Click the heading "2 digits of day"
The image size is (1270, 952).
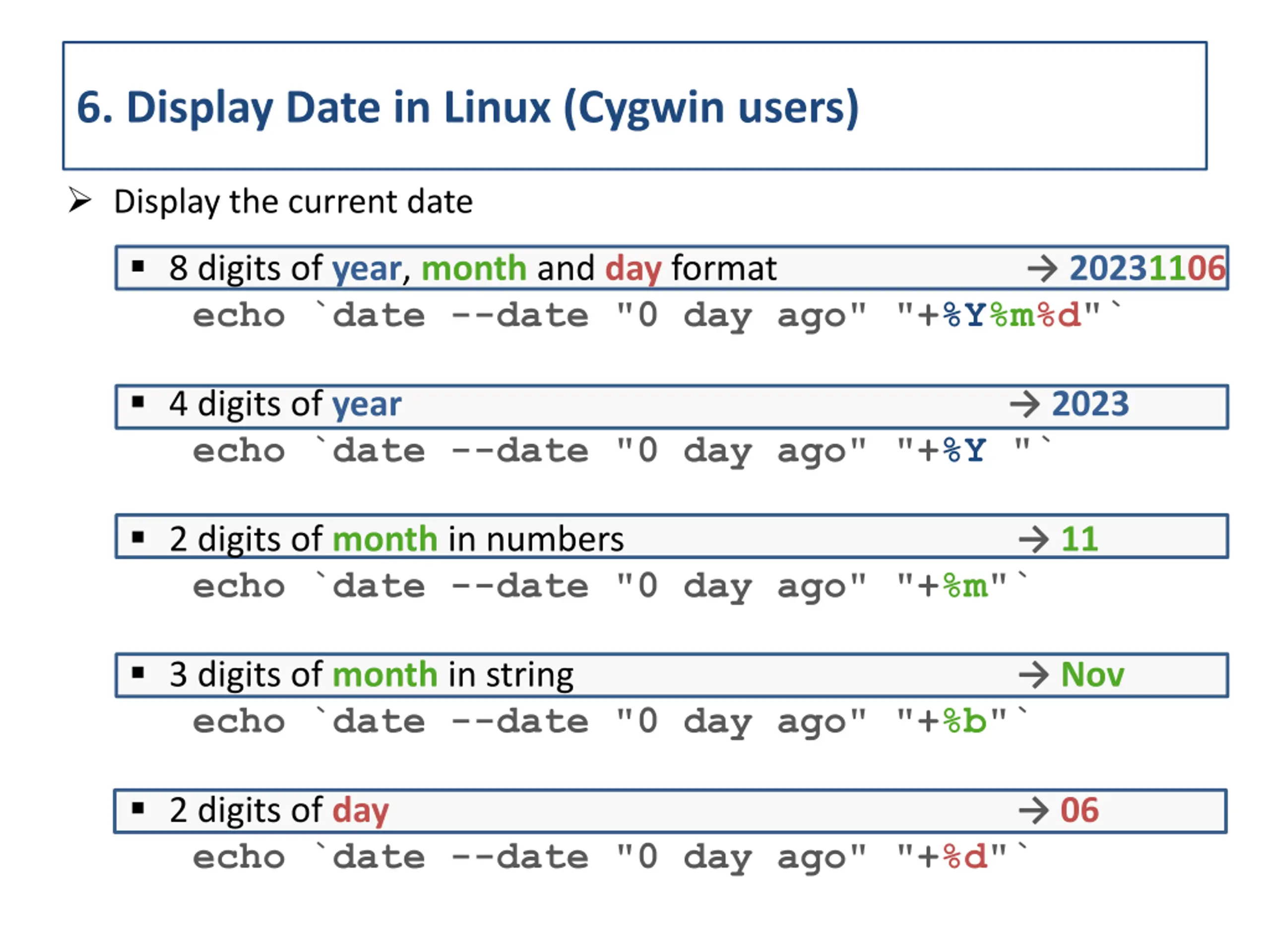pos(279,810)
